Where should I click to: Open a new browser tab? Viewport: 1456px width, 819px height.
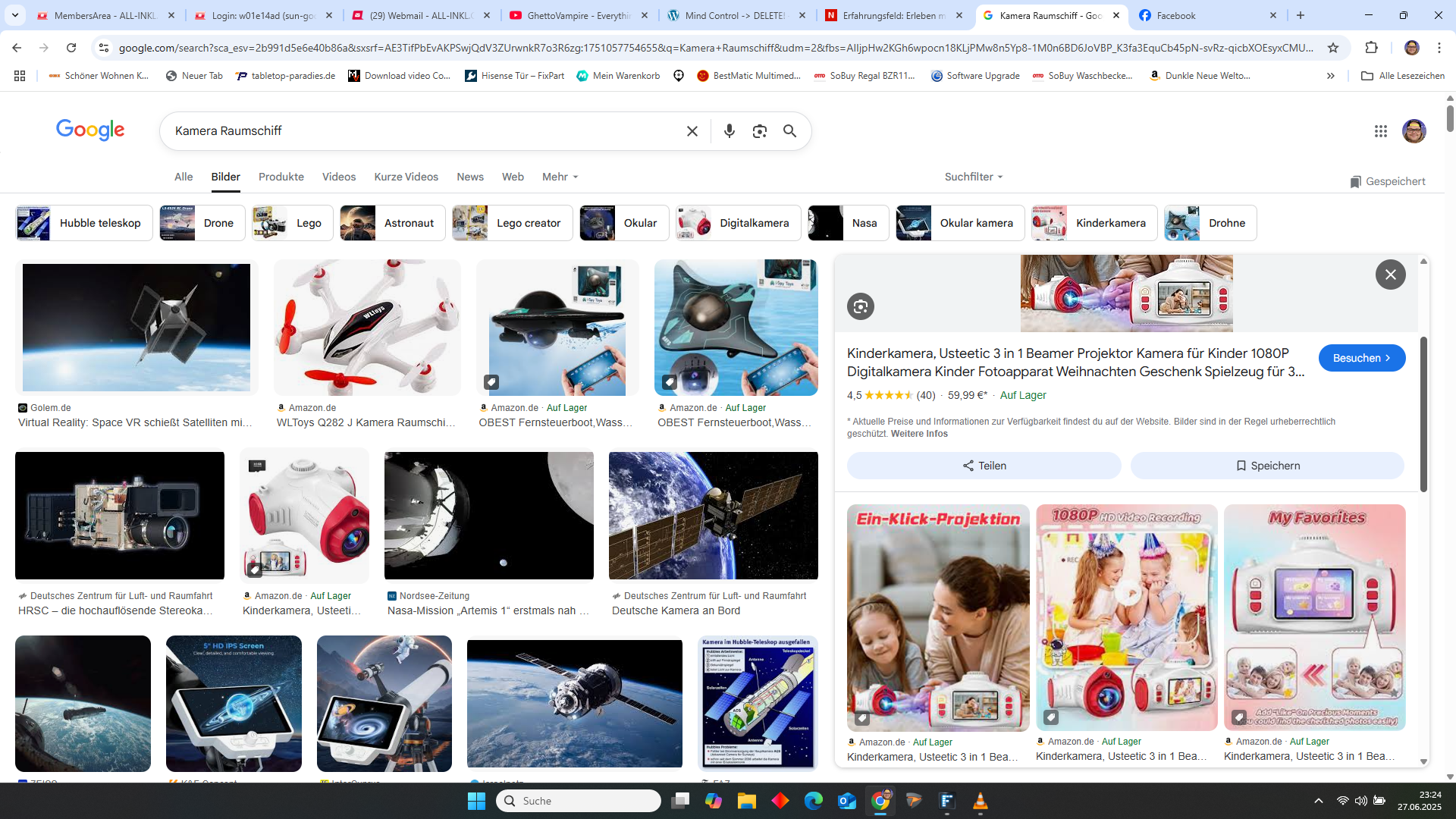1301,15
